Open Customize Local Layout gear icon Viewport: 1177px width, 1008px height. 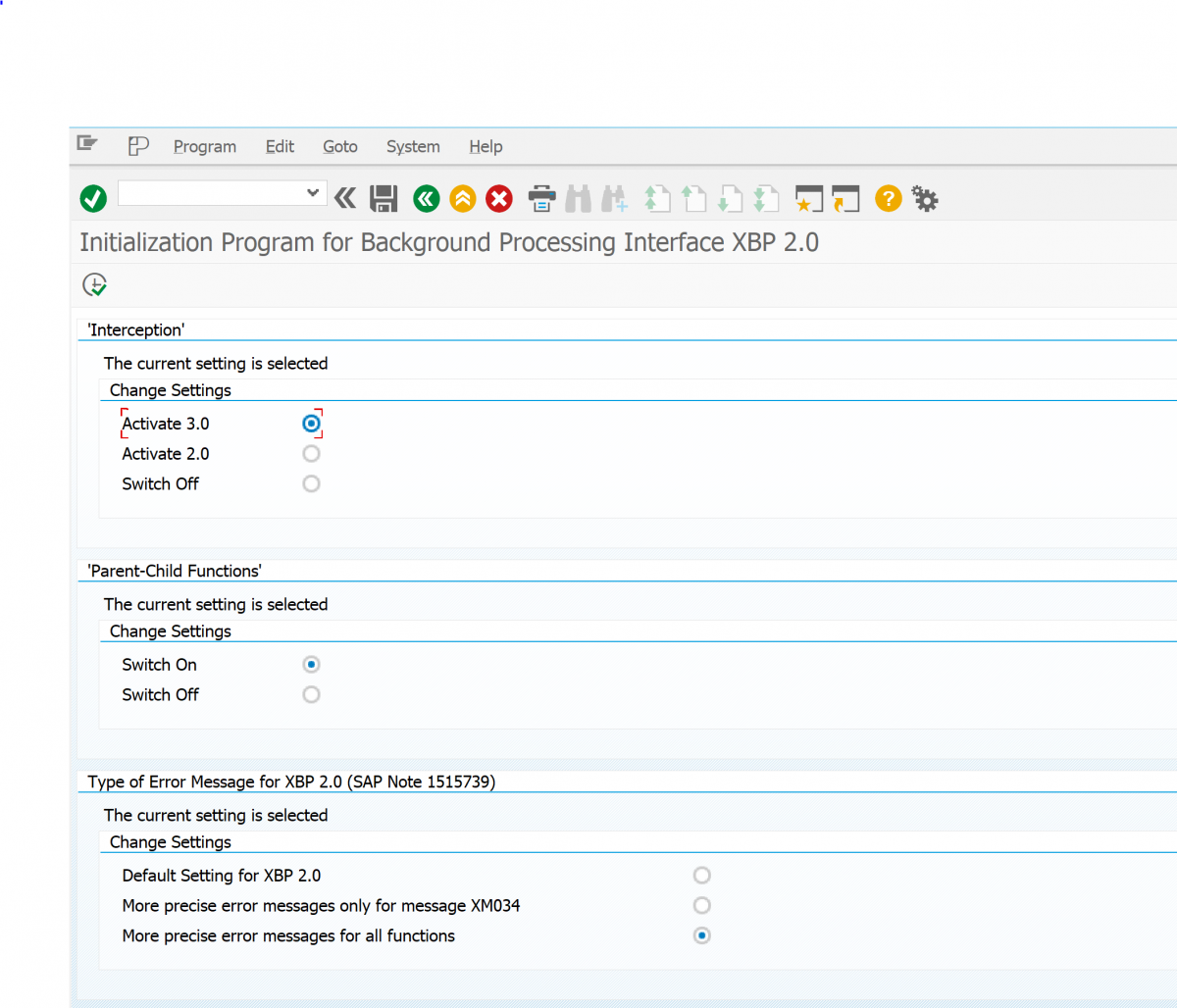[x=925, y=199]
